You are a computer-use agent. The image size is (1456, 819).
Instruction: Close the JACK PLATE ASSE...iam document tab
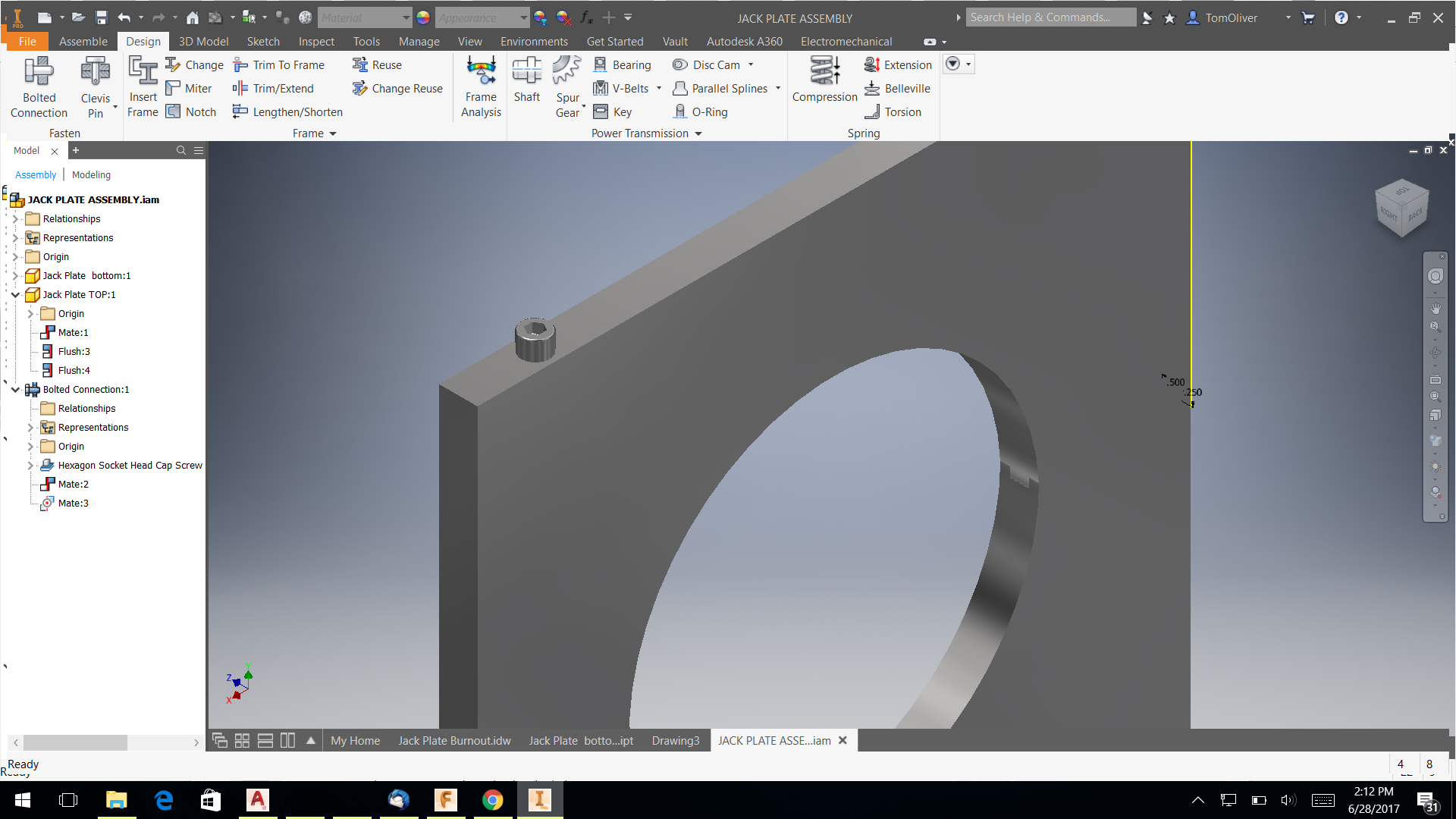[x=843, y=741]
